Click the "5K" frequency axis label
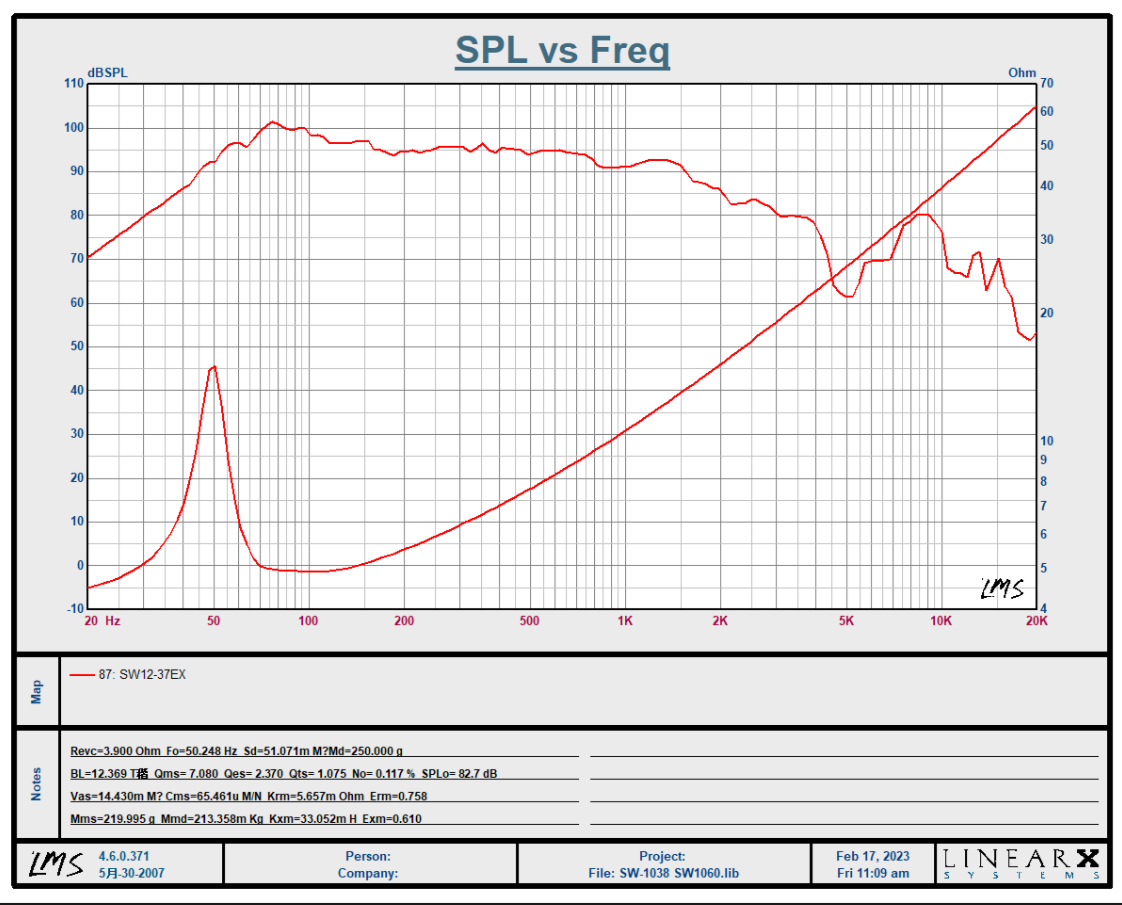1122x905 pixels. click(846, 621)
